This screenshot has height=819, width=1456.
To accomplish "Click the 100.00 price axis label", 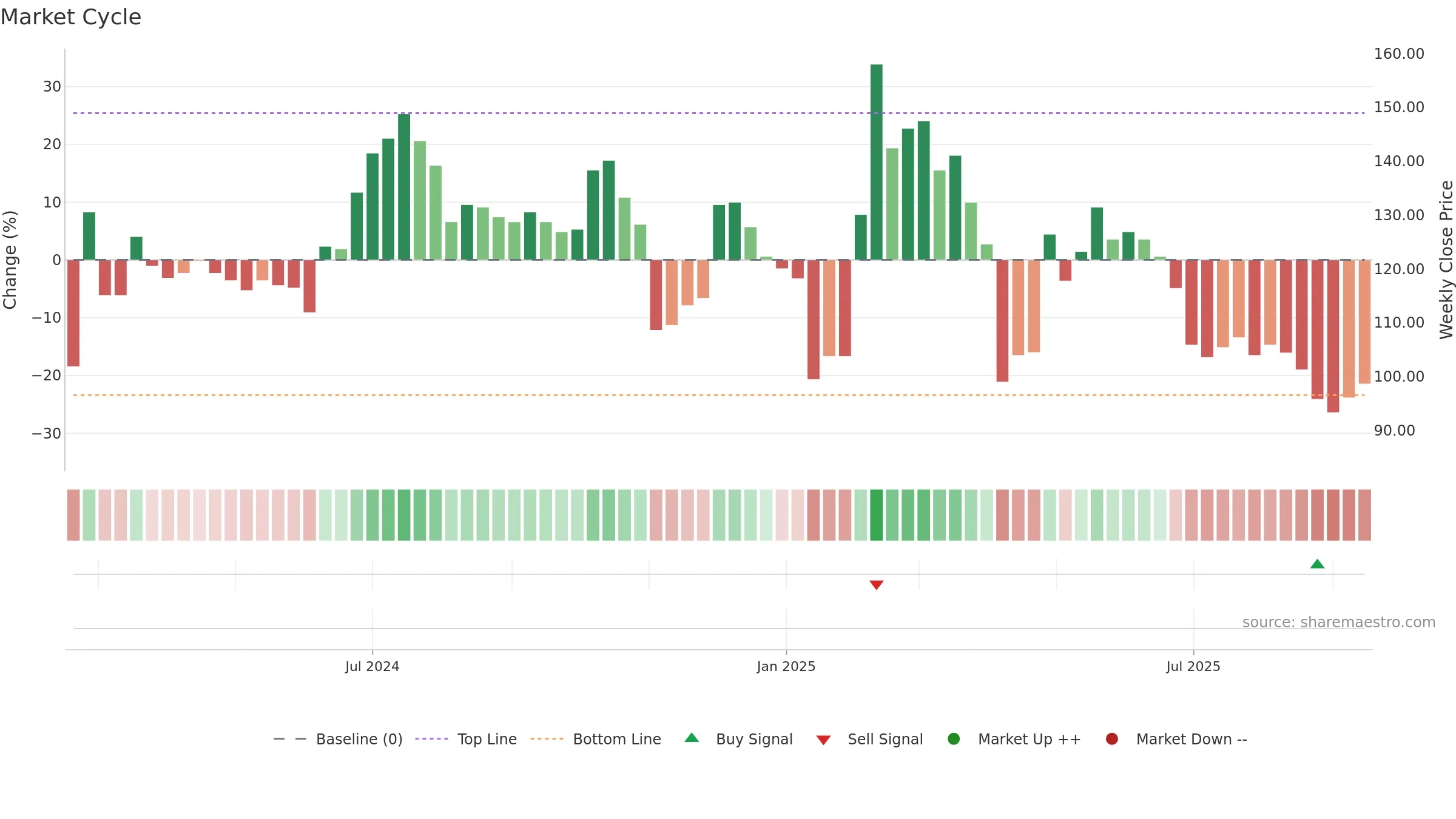I will tap(1399, 377).
